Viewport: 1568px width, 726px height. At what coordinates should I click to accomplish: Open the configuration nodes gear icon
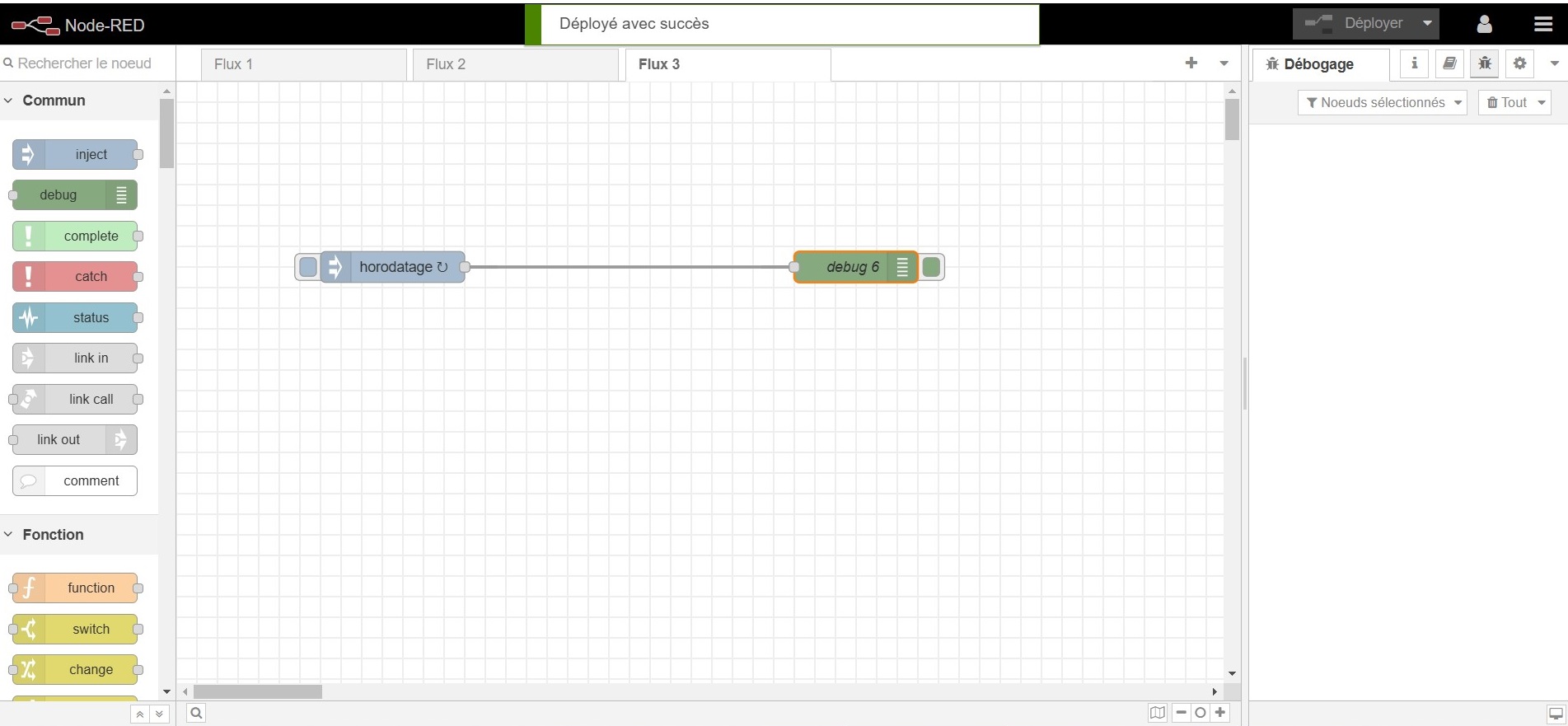1520,63
